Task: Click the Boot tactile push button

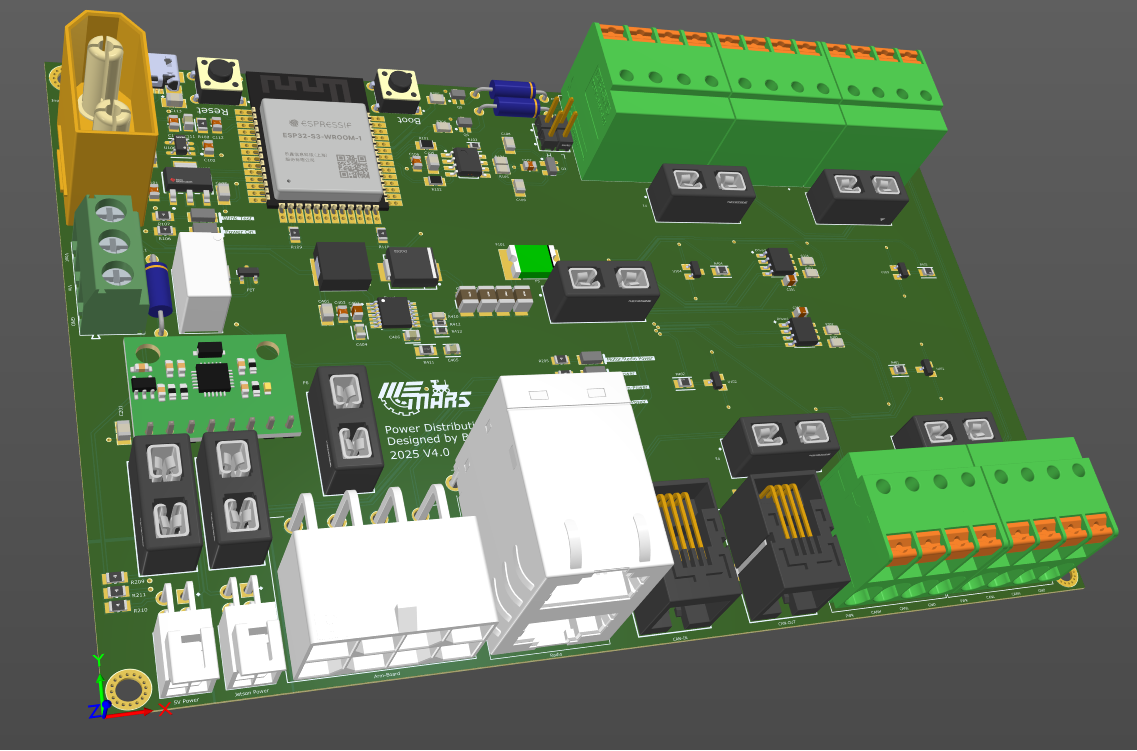Action: (x=397, y=90)
